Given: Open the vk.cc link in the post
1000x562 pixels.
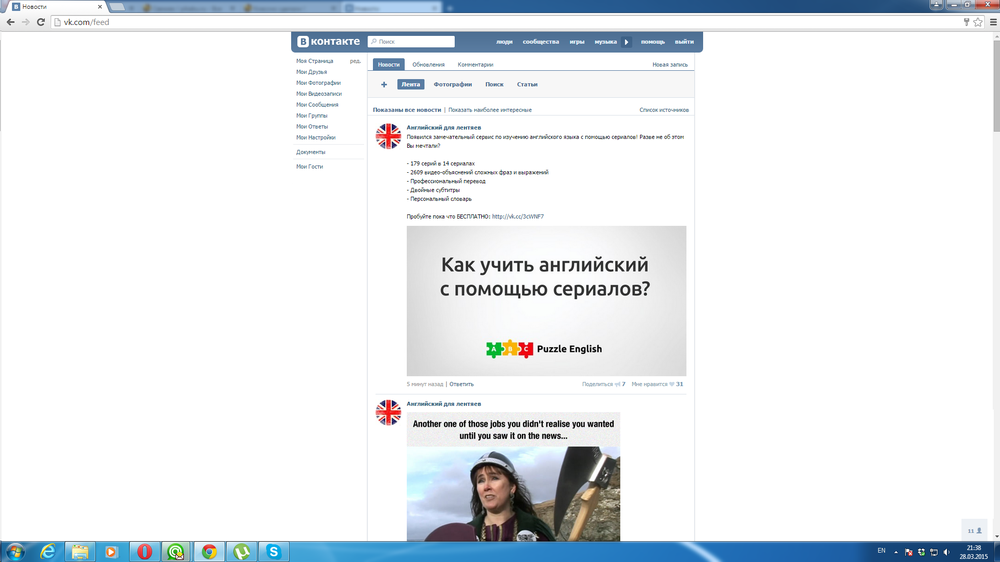Looking at the screenshot, I should pos(518,216).
